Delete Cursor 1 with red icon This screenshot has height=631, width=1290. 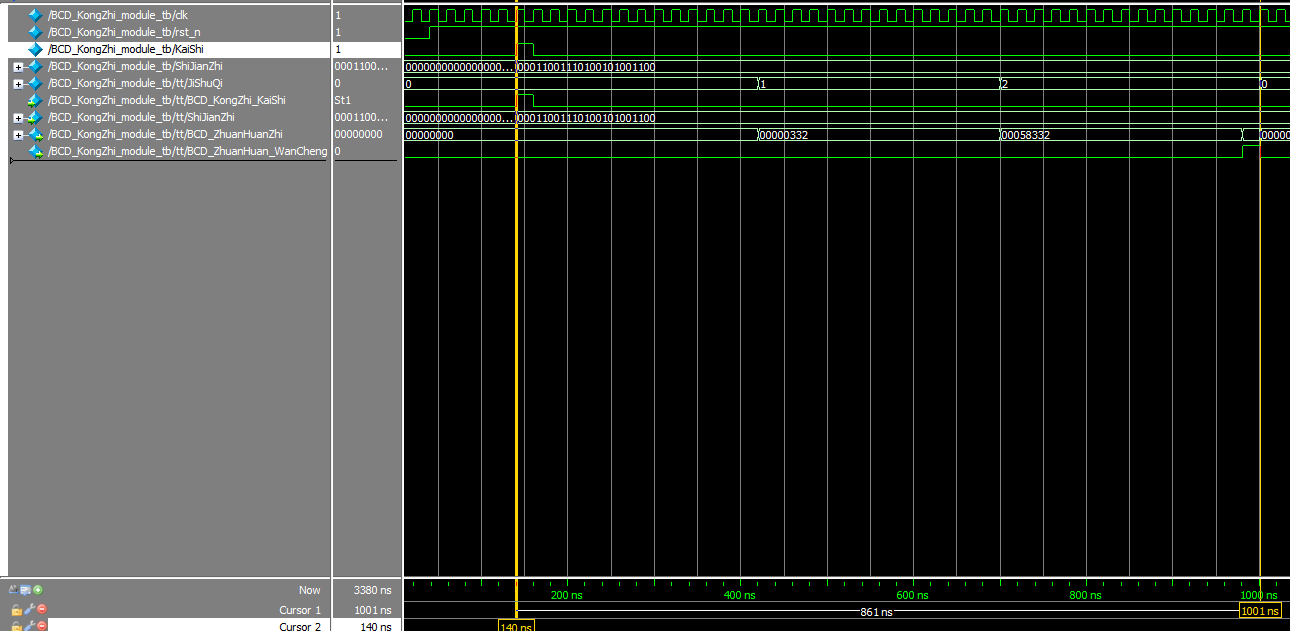tap(42, 609)
